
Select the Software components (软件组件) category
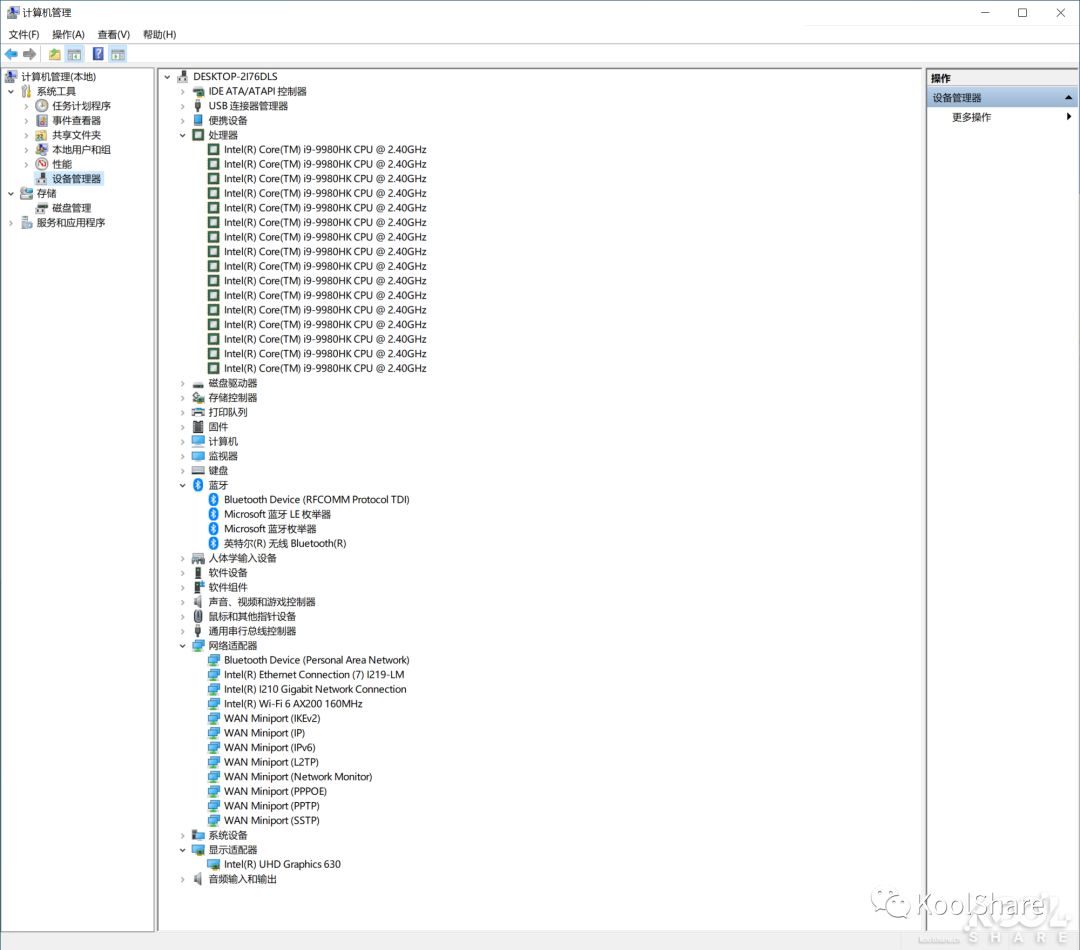[228, 588]
